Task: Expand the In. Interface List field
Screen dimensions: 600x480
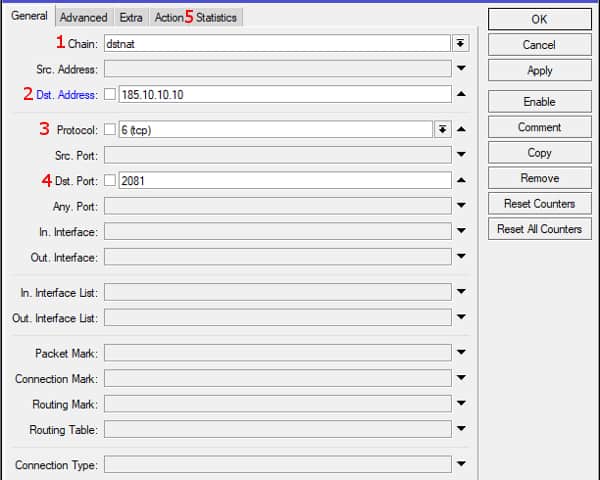Action: pos(461,292)
